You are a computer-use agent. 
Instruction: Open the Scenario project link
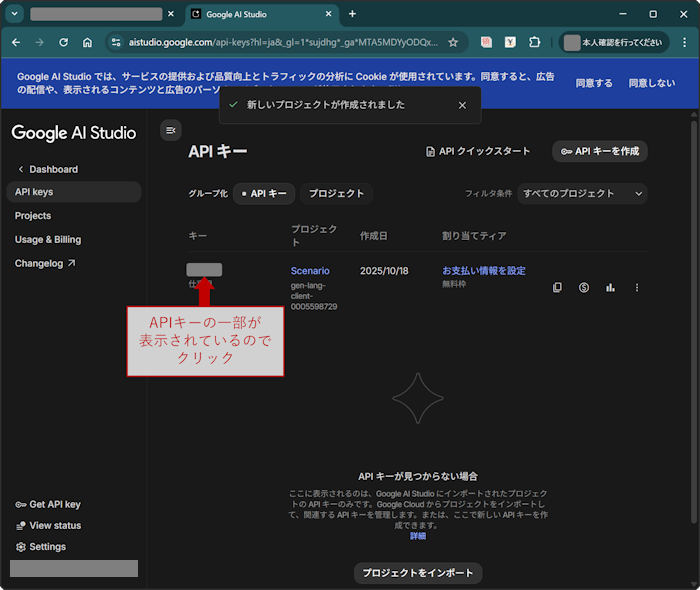coord(310,271)
